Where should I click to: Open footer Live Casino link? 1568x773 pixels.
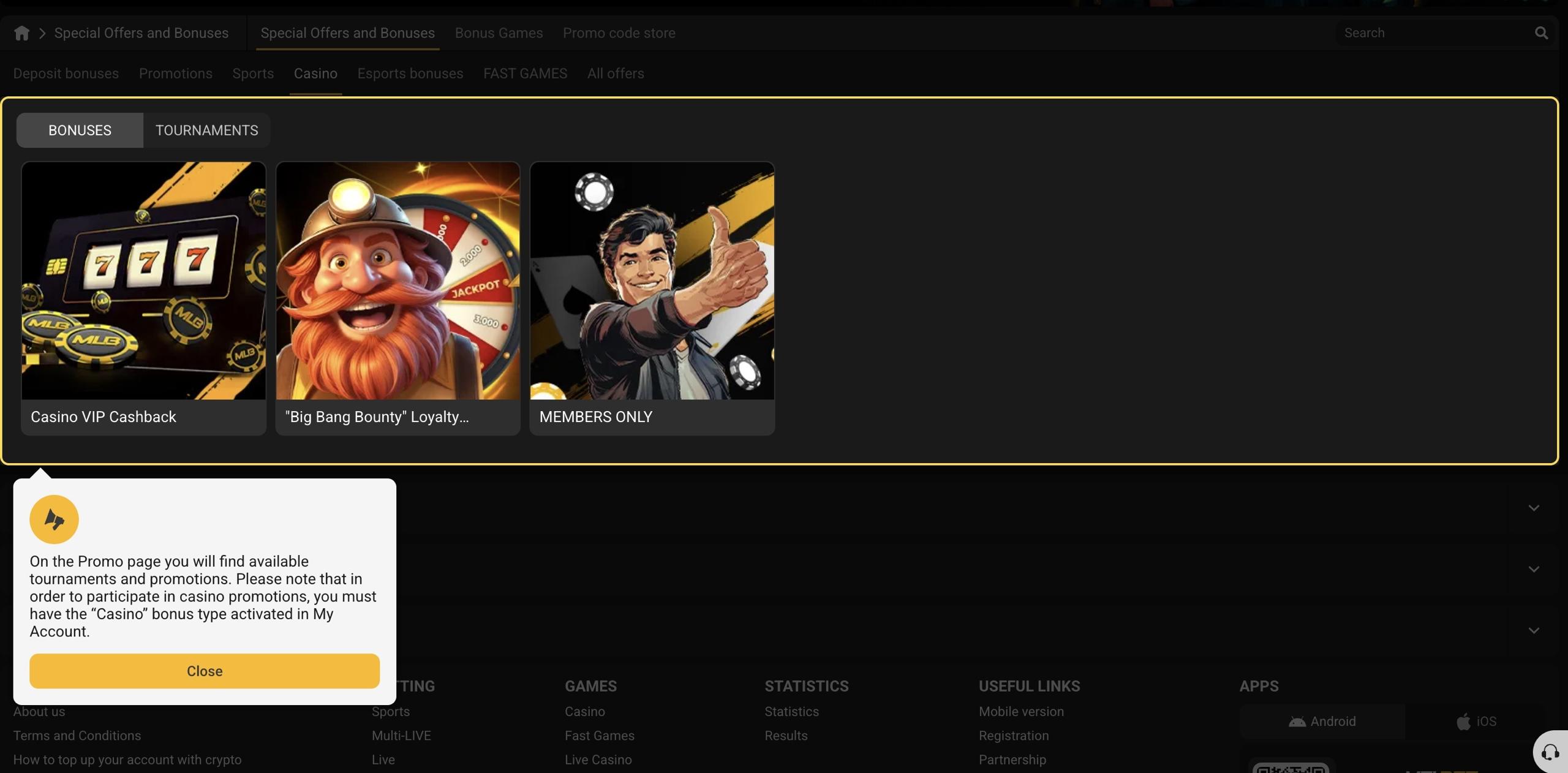pos(598,760)
